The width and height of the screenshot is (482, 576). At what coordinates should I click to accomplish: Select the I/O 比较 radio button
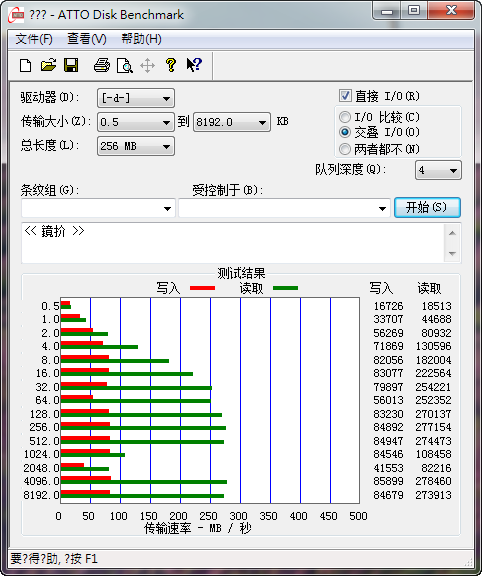point(345,117)
